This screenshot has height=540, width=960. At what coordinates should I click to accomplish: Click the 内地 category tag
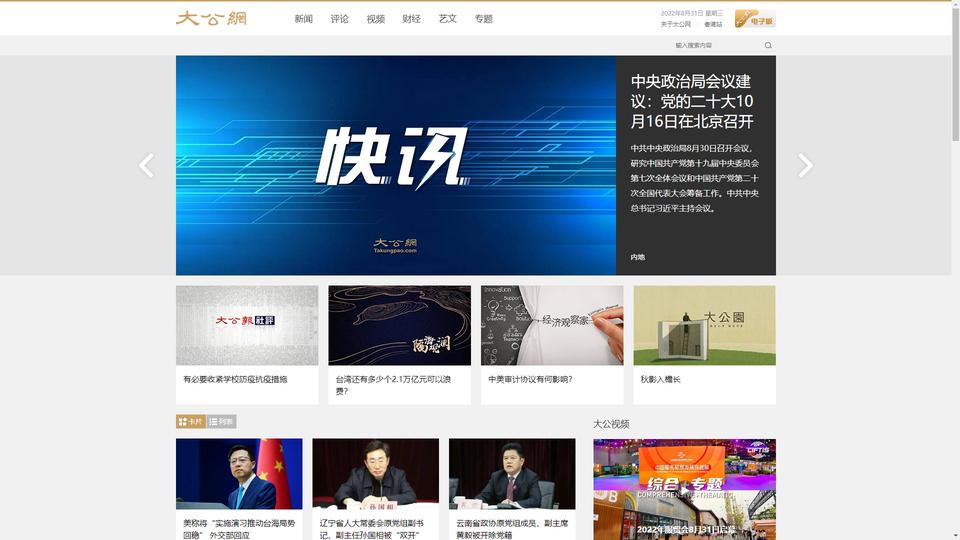coord(637,257)
